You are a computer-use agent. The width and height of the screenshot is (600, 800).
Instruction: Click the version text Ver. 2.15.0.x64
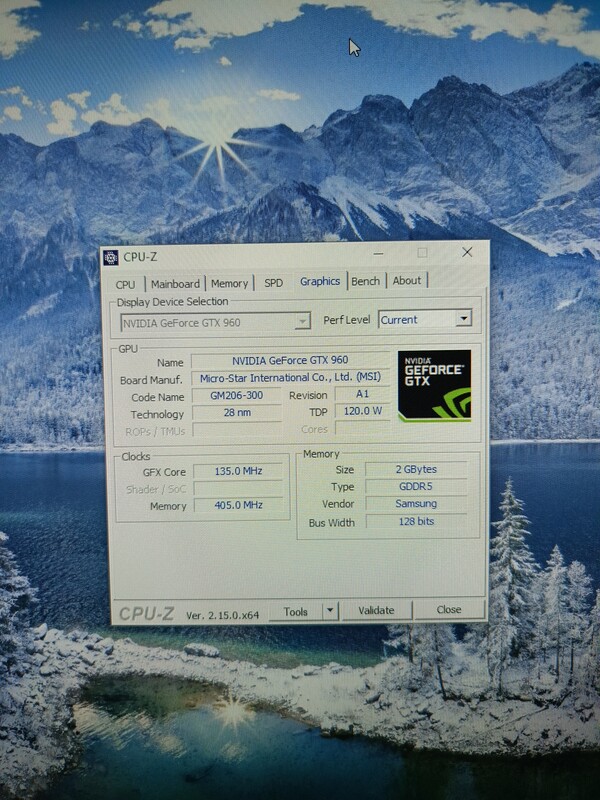pyautogui.click(x=222, y=615)
